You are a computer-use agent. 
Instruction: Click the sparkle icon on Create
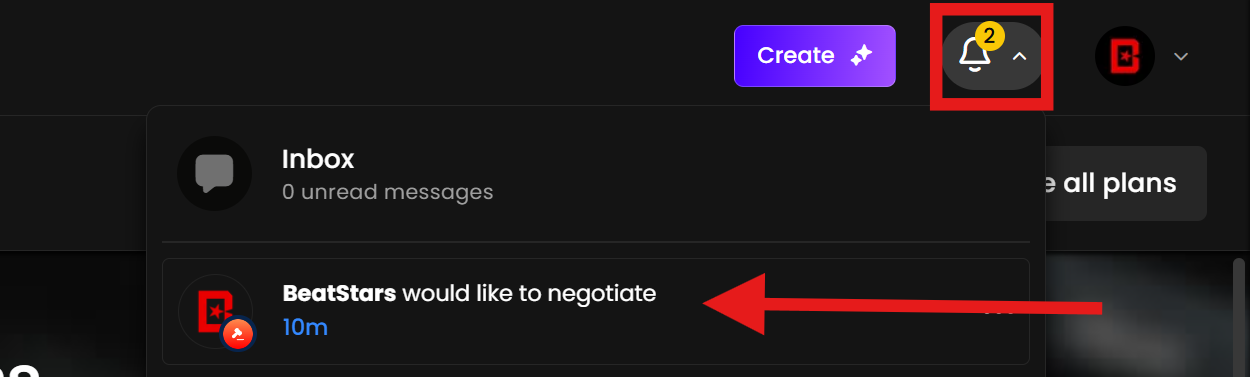861,56
